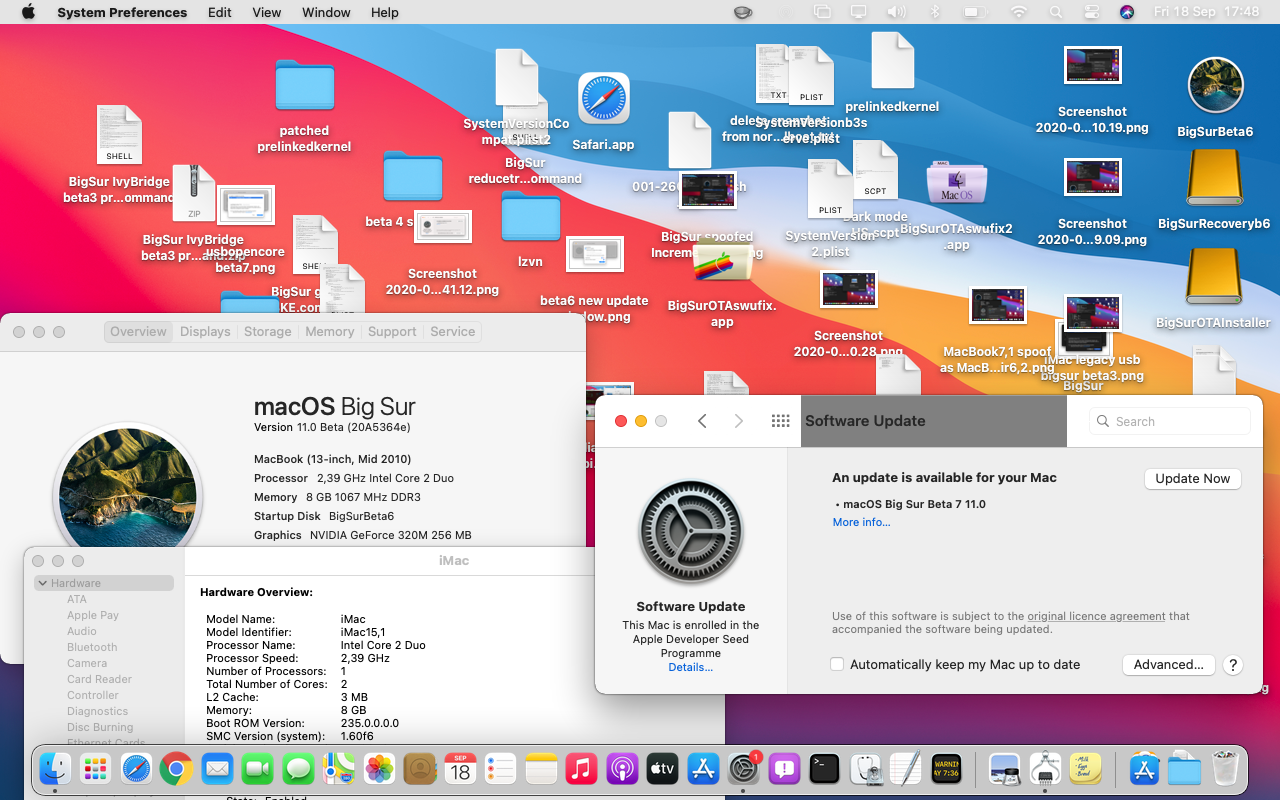Screen dimensions: 1280x800
Task: Open the View menu
Action: tap(266, 12)
